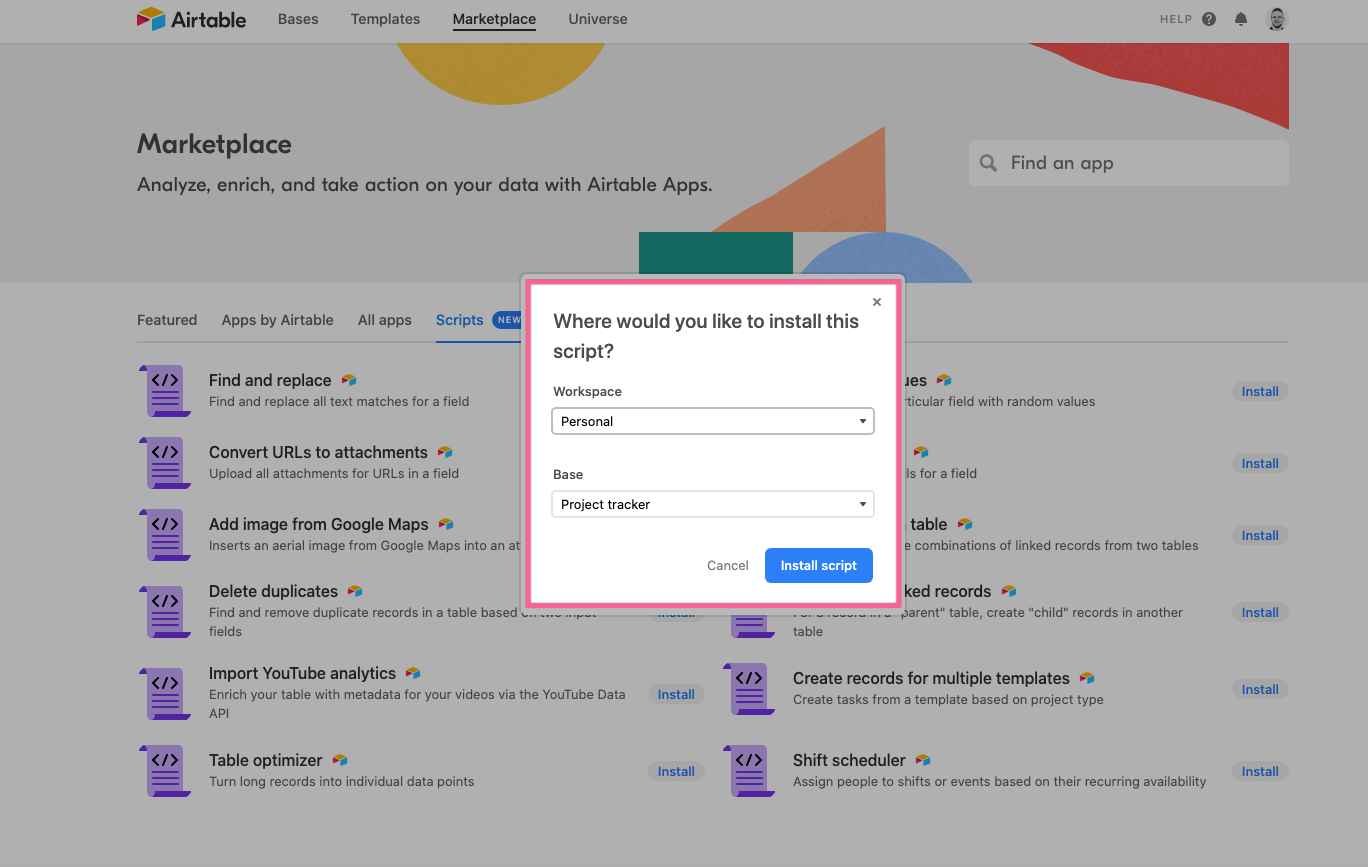Install the Table optimizer script

(676, 771)
